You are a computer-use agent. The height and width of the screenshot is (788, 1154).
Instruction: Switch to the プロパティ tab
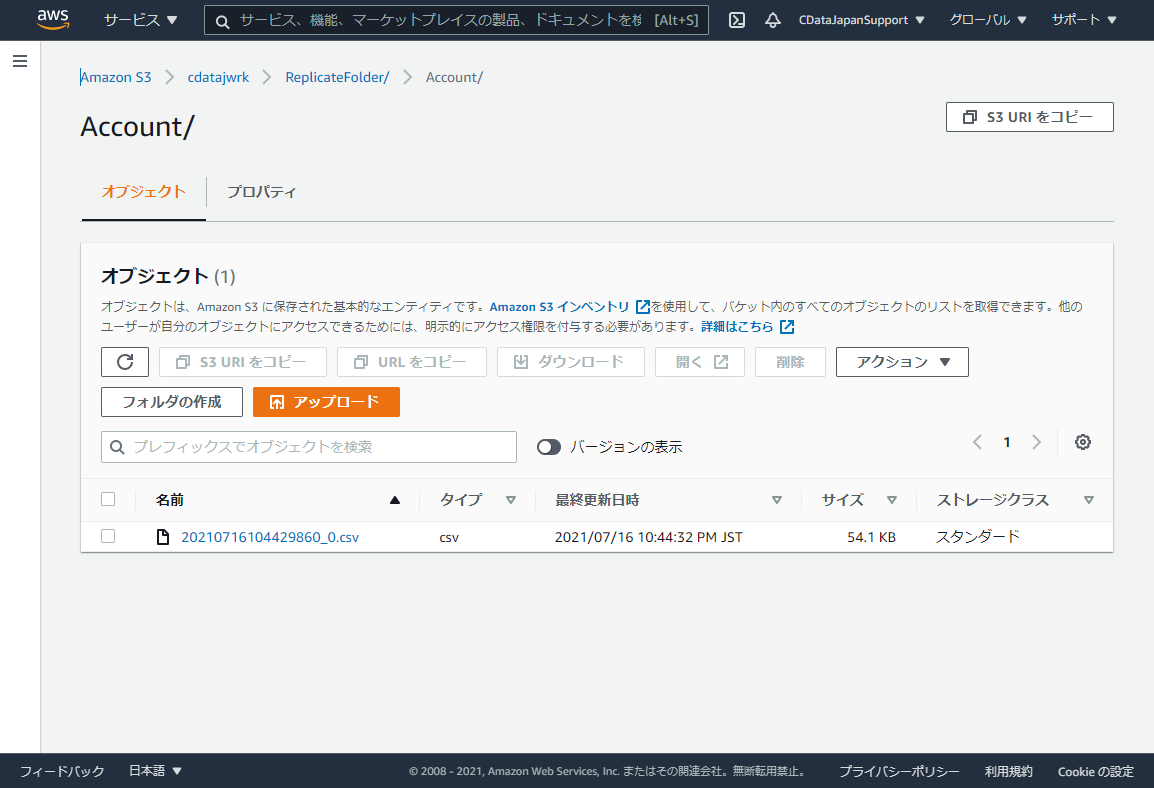(261, 191)
